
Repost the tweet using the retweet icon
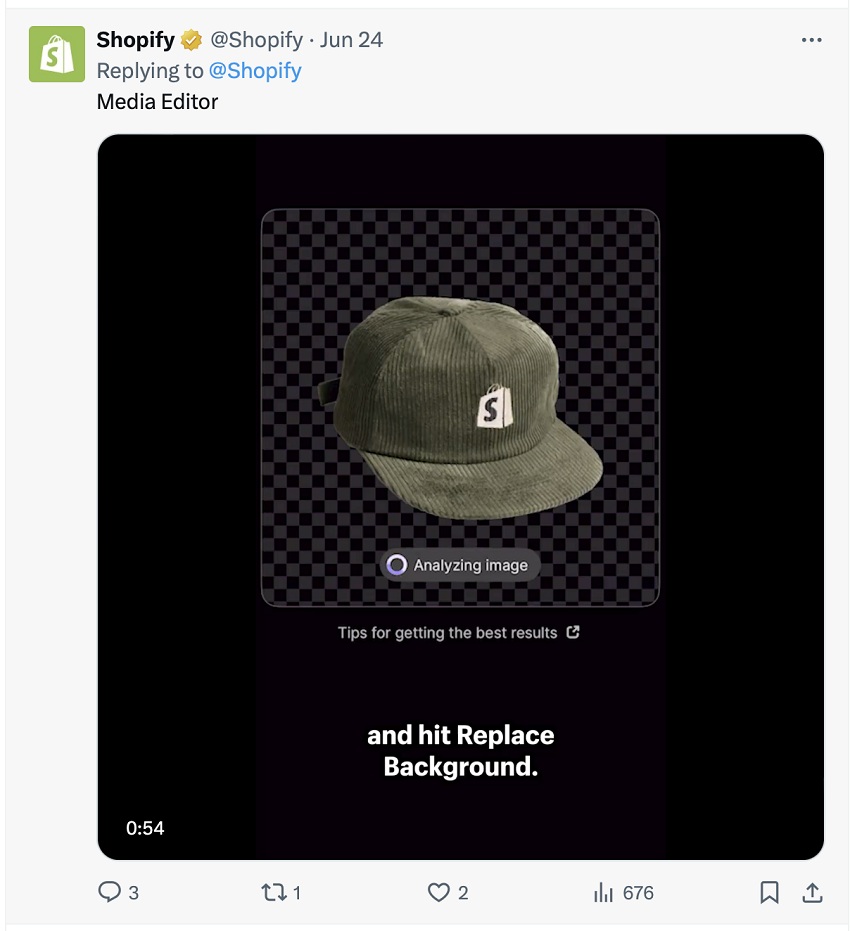click(273, 892)
